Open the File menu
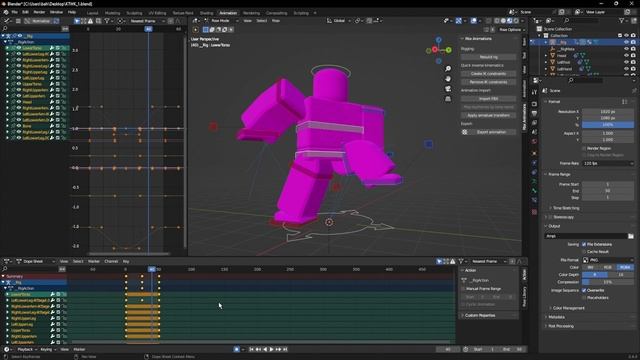Viewport: 640px width, 360px height. pos(15,12)
